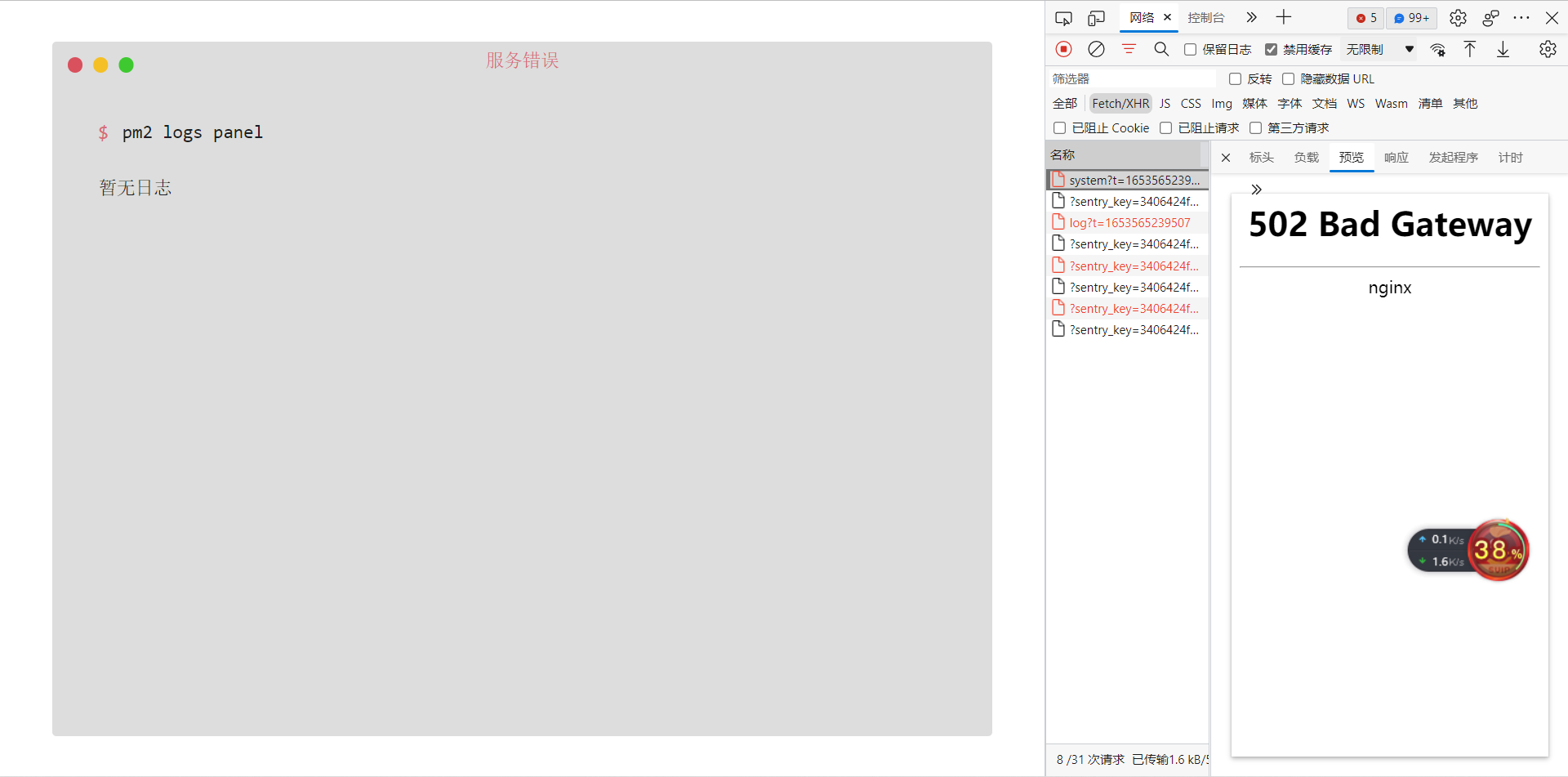Open the 响应 tab
The width and height of the screenshot is (1568, 777).
pyautogui.click(x=1396, y=158)
